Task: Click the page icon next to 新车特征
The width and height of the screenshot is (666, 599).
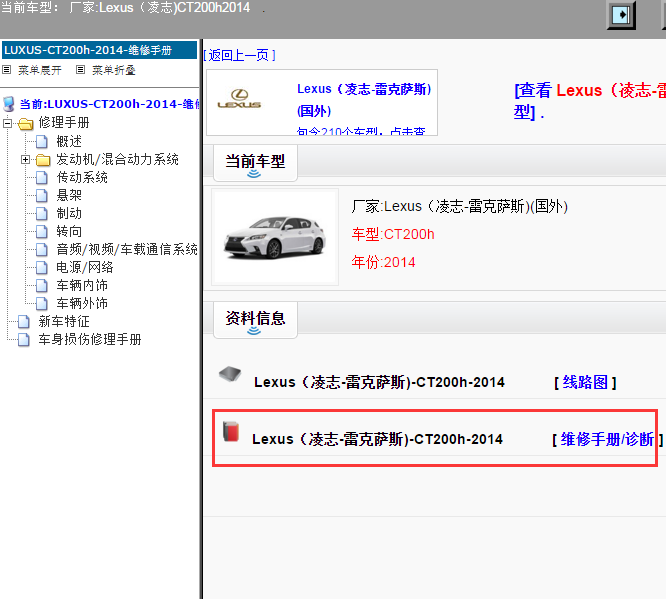Action: coord(24,322)
